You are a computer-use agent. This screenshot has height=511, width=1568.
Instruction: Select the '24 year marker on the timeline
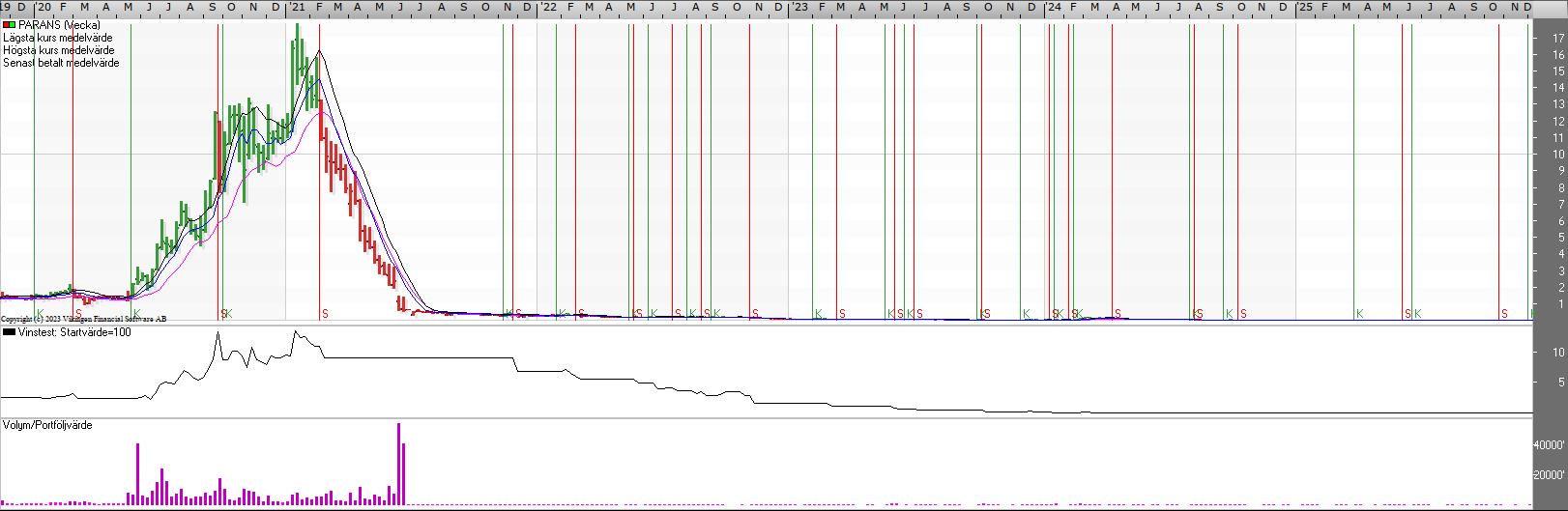[1053, 7]
